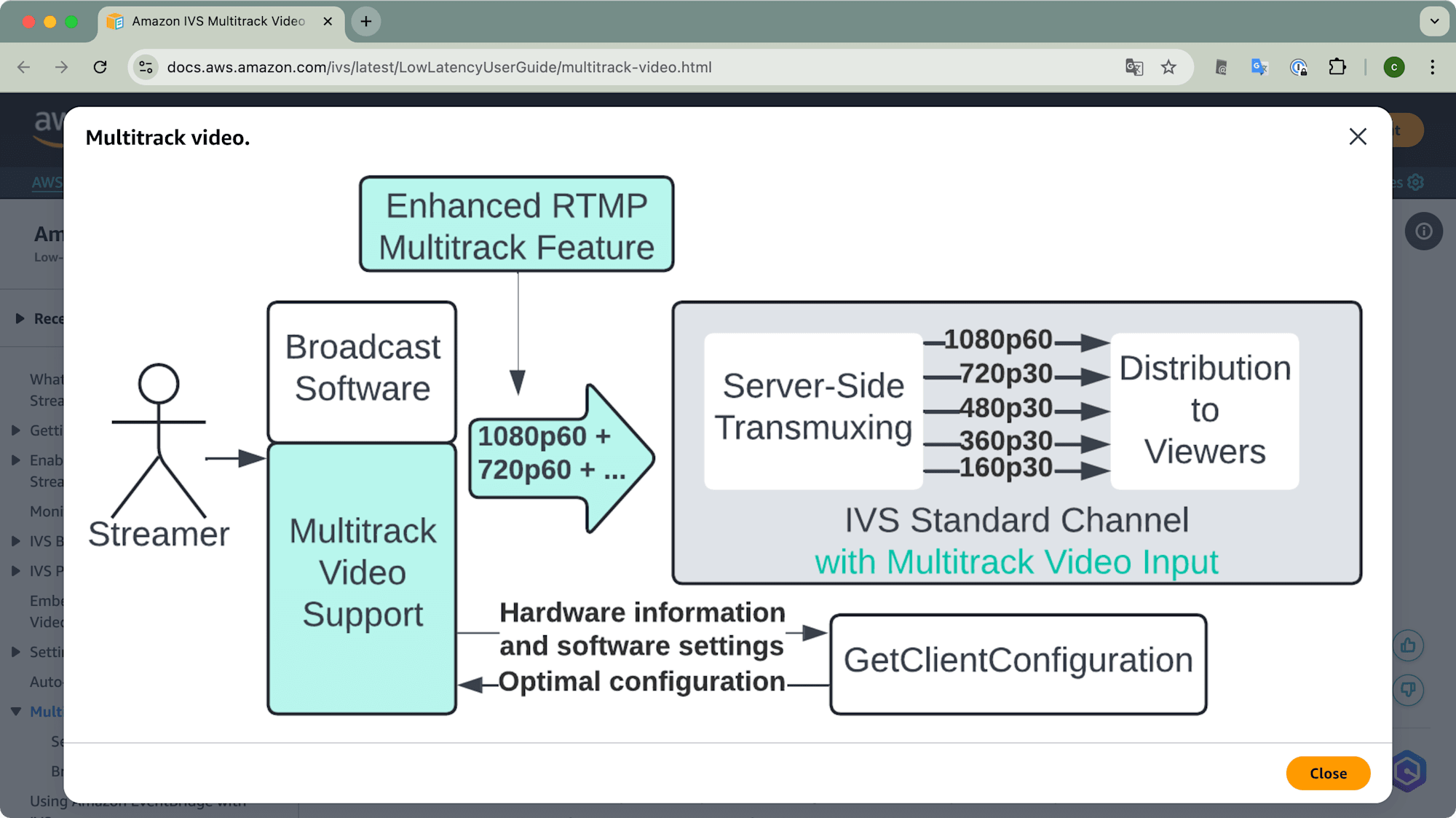
Task: Close the Multitrack video dialog with X
Action: point(1358,137)
